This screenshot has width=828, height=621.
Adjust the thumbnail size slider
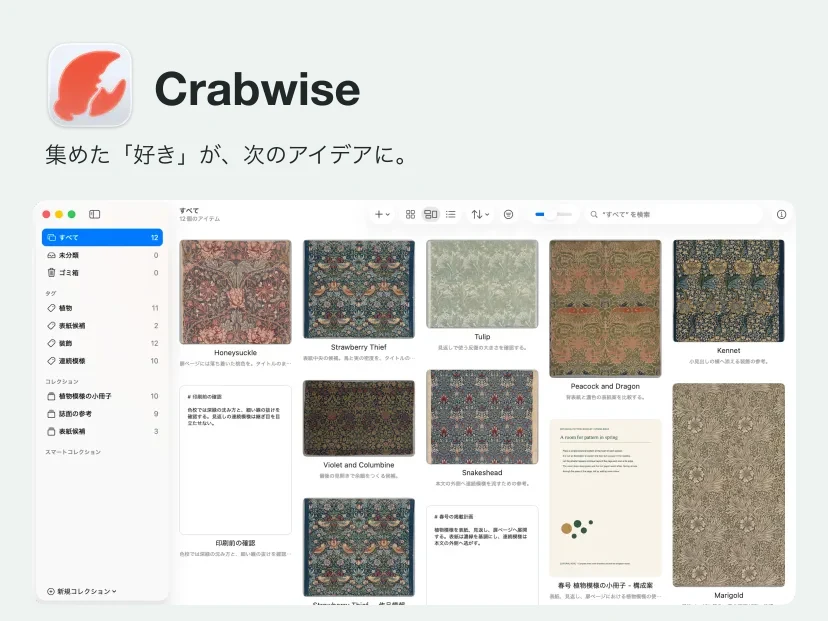(553, 214)
